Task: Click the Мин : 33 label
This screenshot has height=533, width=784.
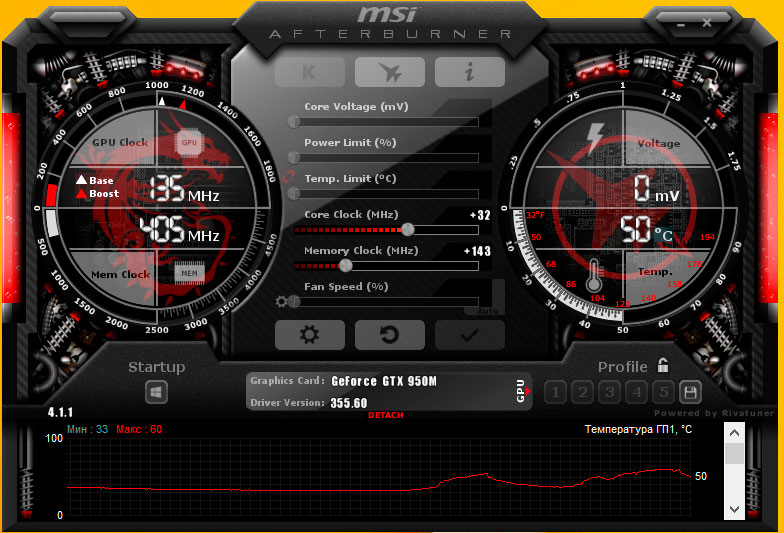Action: [x=87, y=429]
